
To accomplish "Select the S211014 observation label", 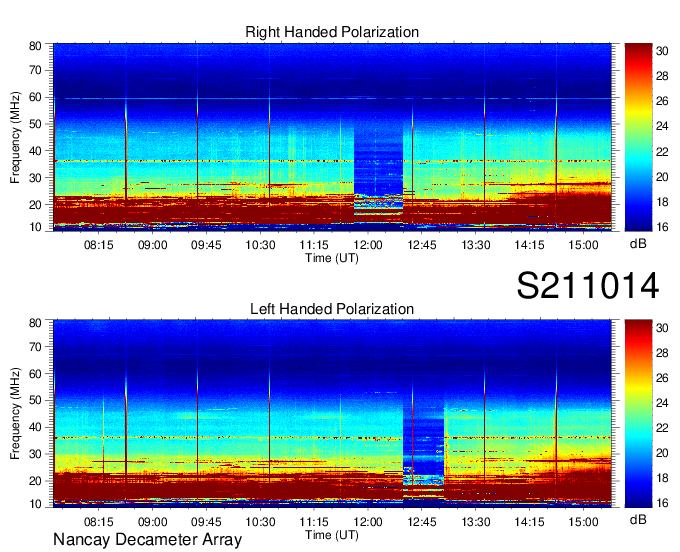I will point(588,286).
